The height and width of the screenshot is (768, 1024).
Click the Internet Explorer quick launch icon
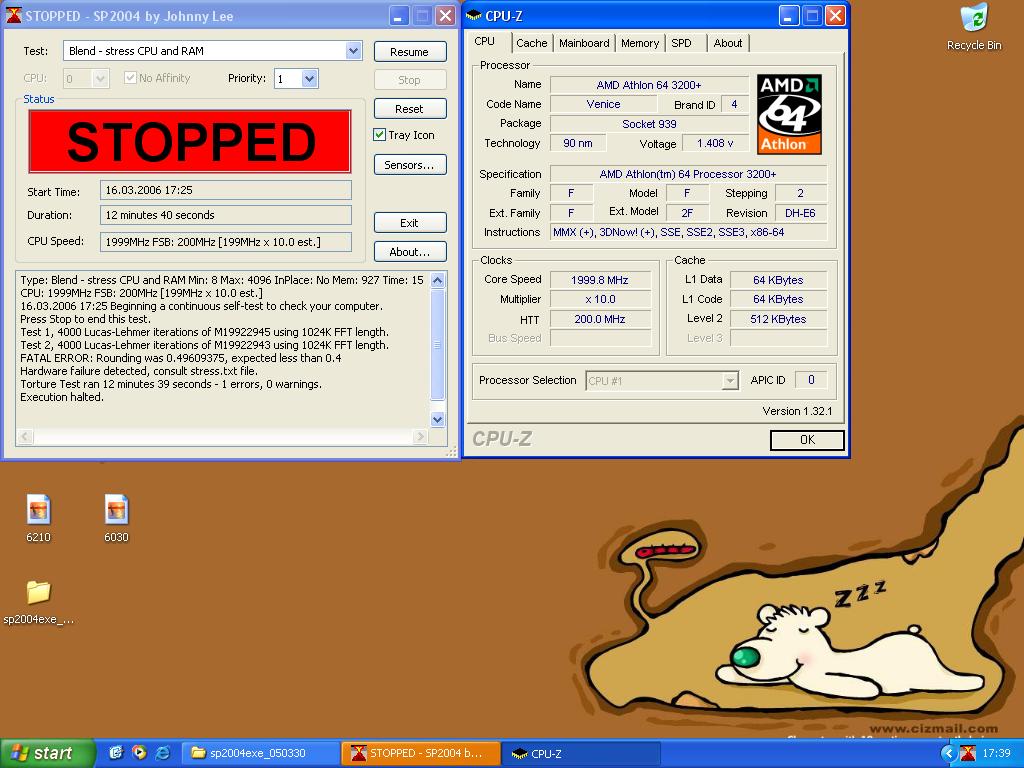pos(163,753)
